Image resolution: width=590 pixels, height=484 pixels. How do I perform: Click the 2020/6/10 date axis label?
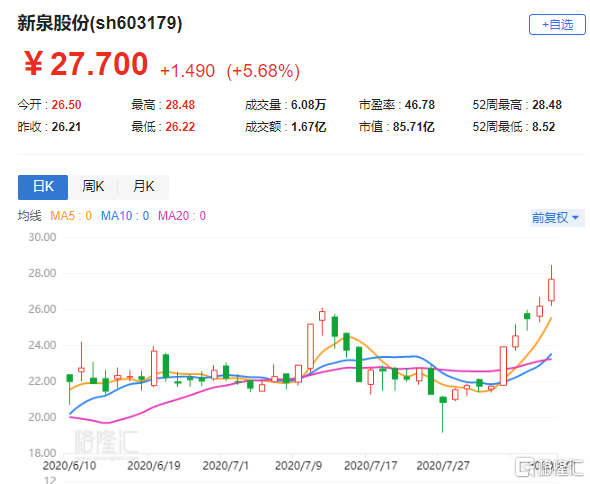(70, 466)
